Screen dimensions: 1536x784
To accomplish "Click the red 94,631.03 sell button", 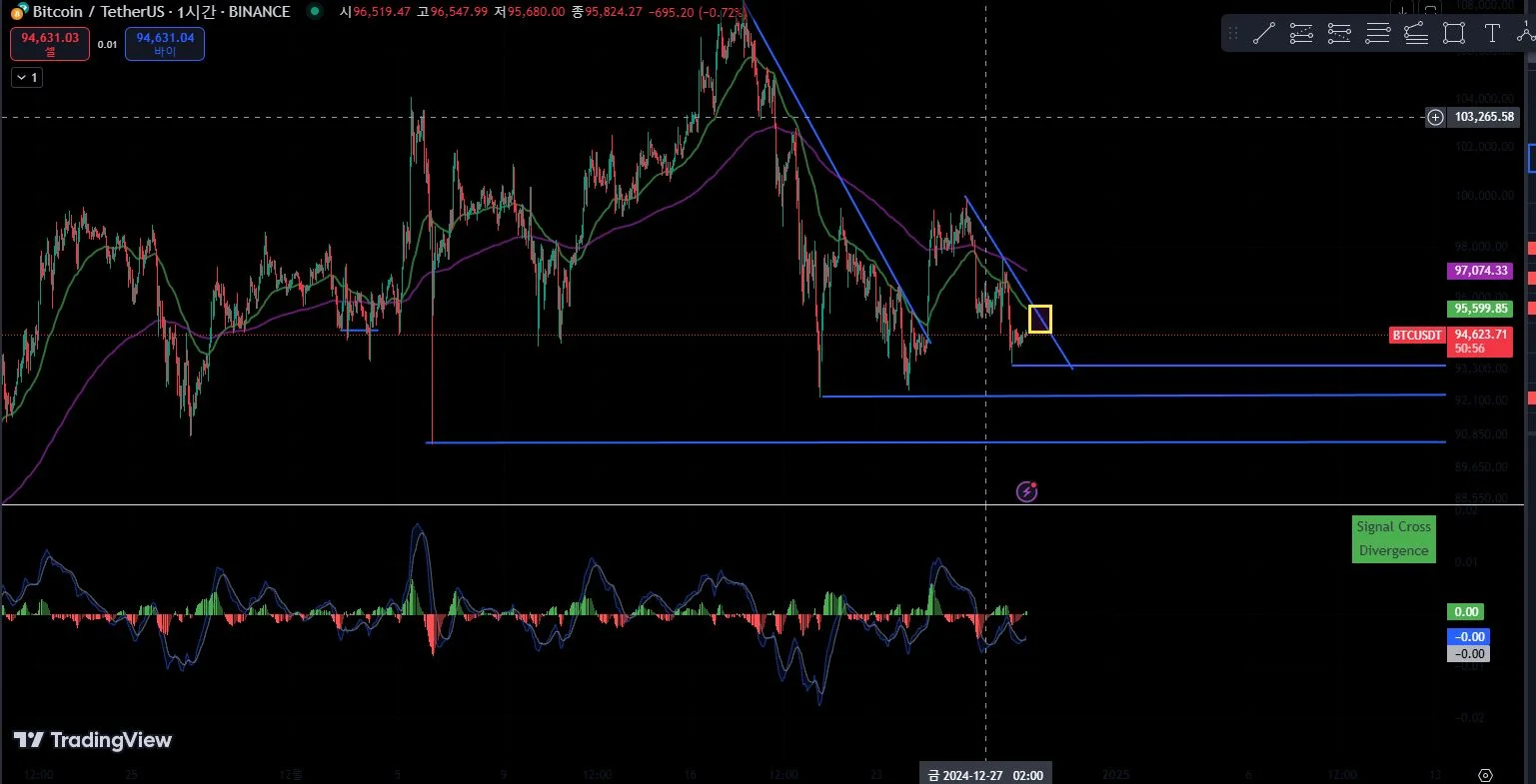I will 50,44.
